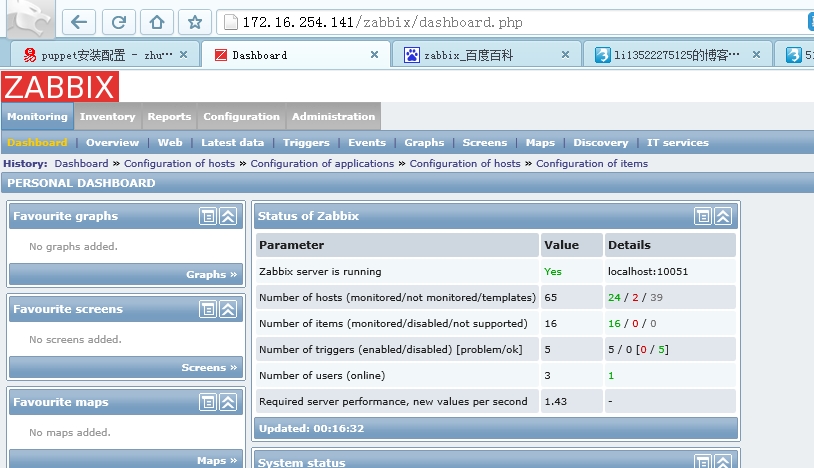814x468 pixels.
Task: Collapse the Favourite screens widget
Action: pos(228,309)
